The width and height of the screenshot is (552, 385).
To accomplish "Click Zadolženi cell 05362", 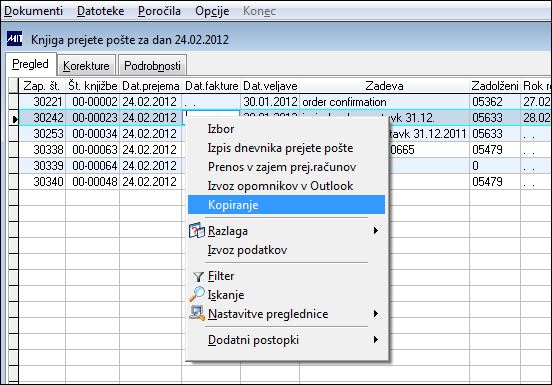I will click(495, 102).
